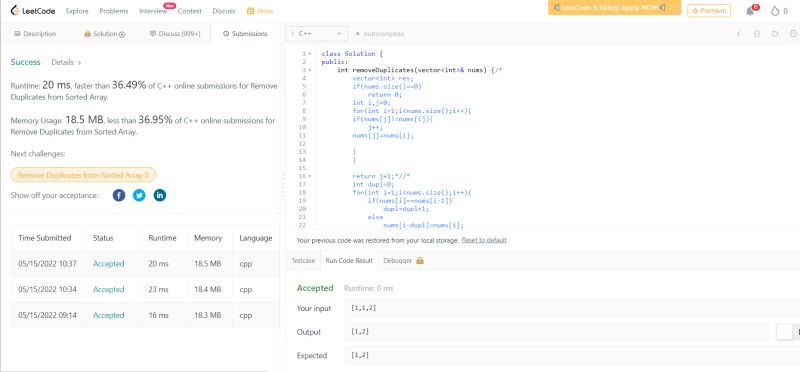This screenshot has height=372, width=800.
Task: Open the Problems menu item
Action: (x=114, y=11)
